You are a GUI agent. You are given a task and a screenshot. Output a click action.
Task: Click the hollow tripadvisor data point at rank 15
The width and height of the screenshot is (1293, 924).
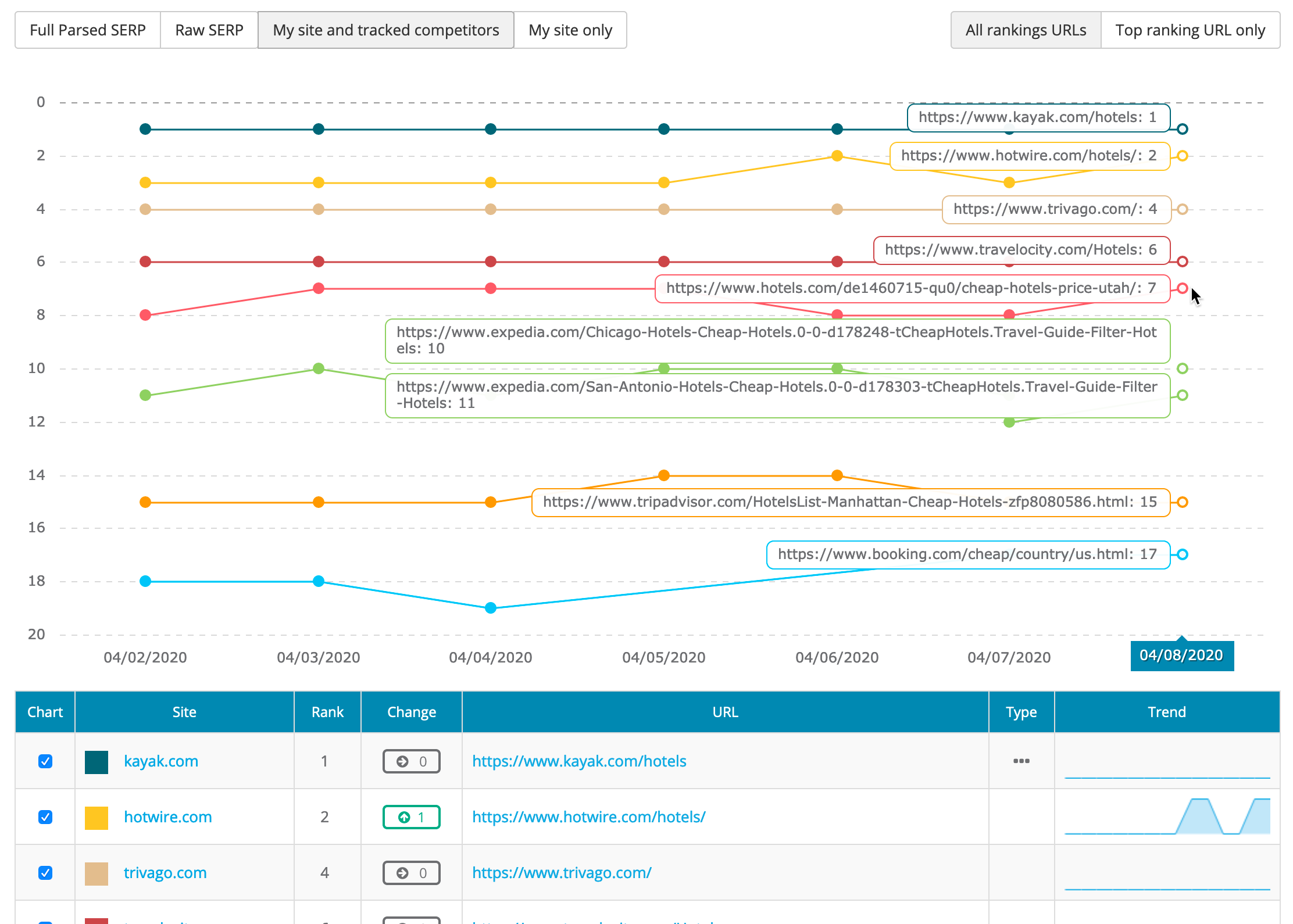pyautogui.click(x=1182, y=502)
